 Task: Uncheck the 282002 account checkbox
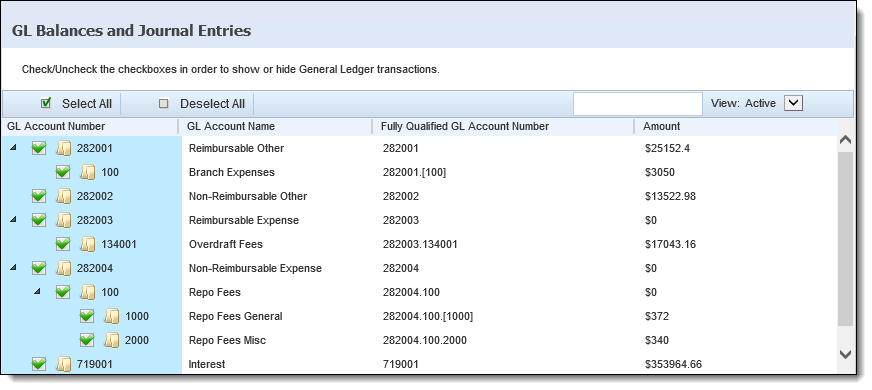[x=39, y=196]
